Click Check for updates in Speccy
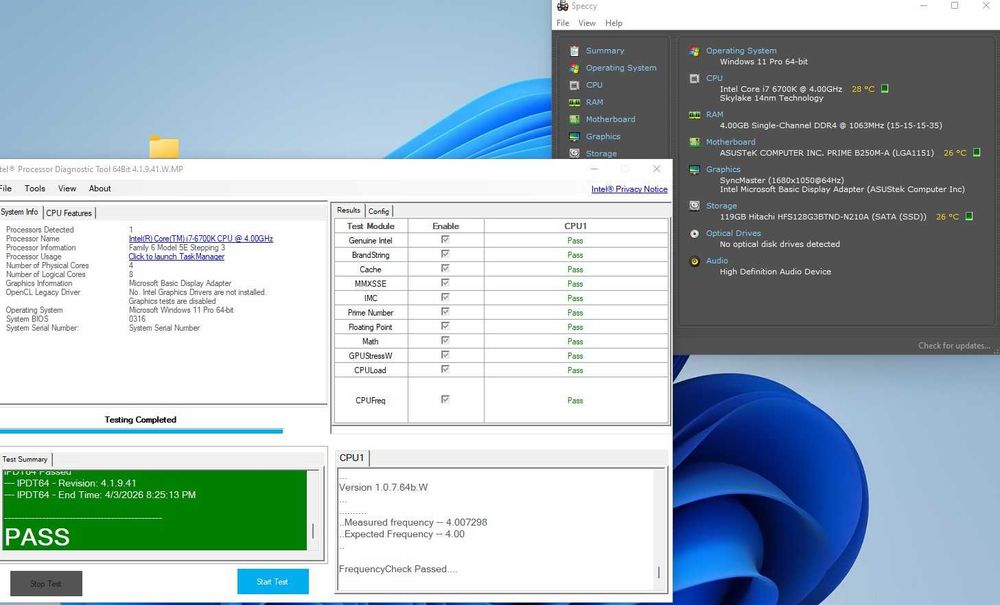 coord(954,346)
